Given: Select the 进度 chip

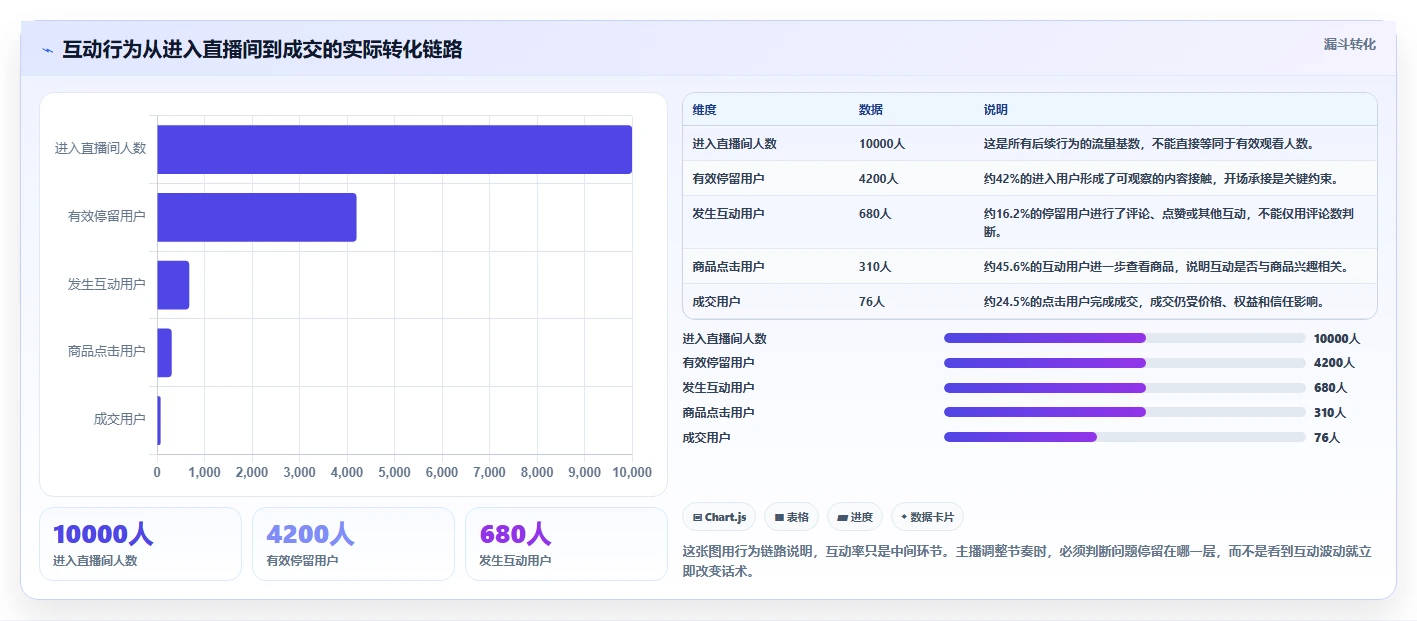Looking at the screenshot, I should pyautogui.click(x=855, y=517).
